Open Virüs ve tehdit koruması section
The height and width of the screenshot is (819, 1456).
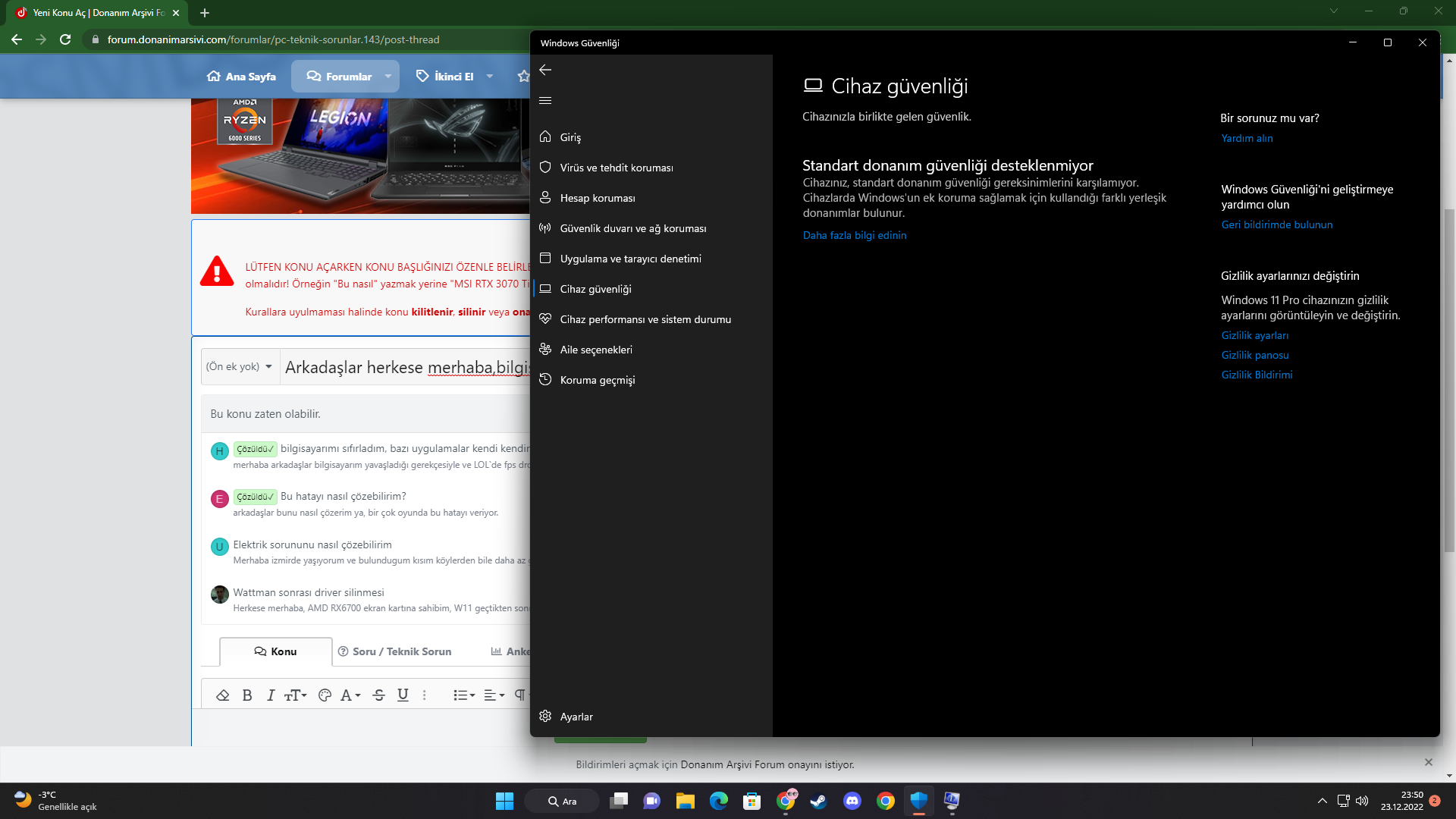(616, 168)
